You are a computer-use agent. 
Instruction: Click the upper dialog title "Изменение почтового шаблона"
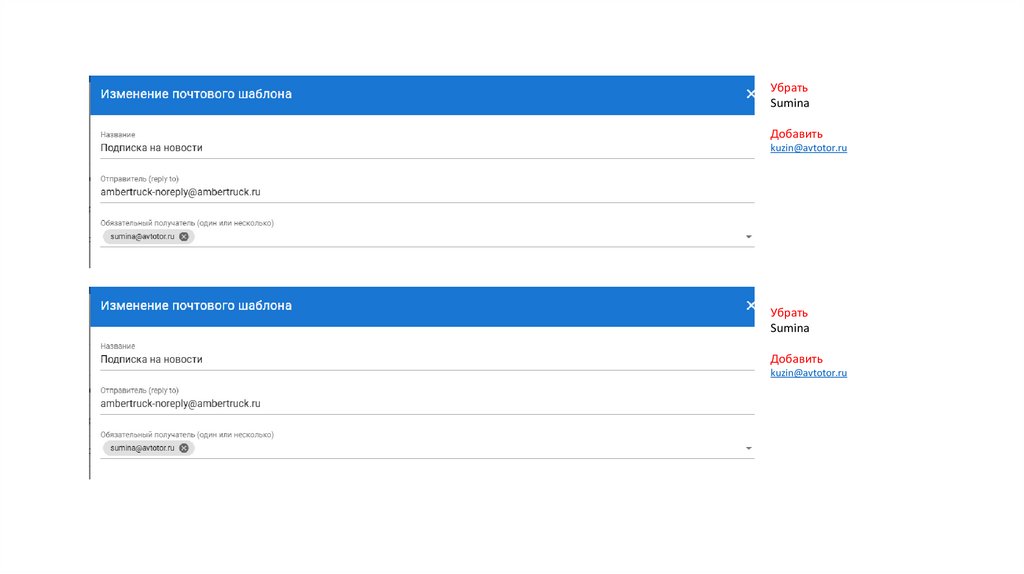(x=196, y=94)
